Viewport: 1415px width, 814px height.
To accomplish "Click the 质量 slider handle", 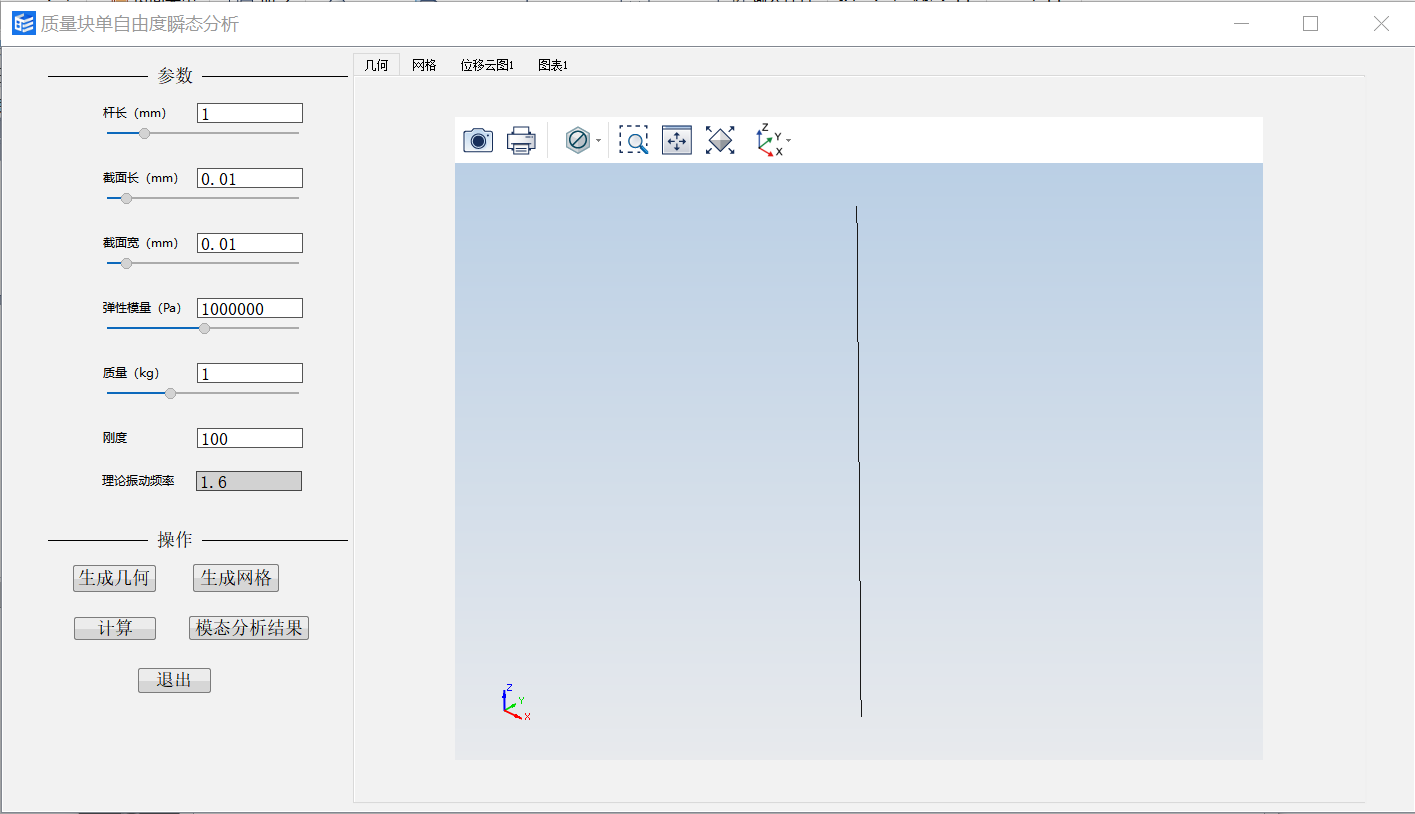I will (170, 393).
